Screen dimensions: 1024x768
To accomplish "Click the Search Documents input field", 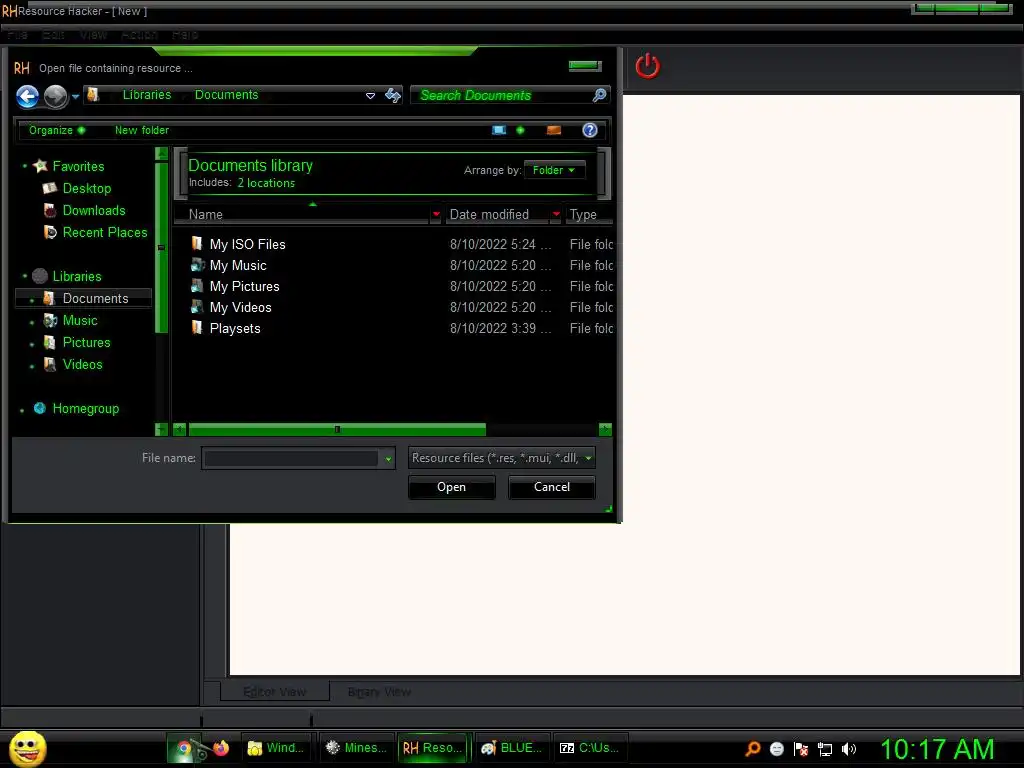I will (502, 95).
